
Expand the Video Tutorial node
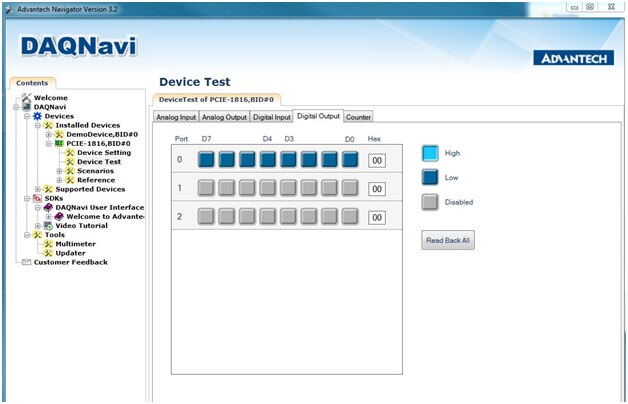pos(37,226)
